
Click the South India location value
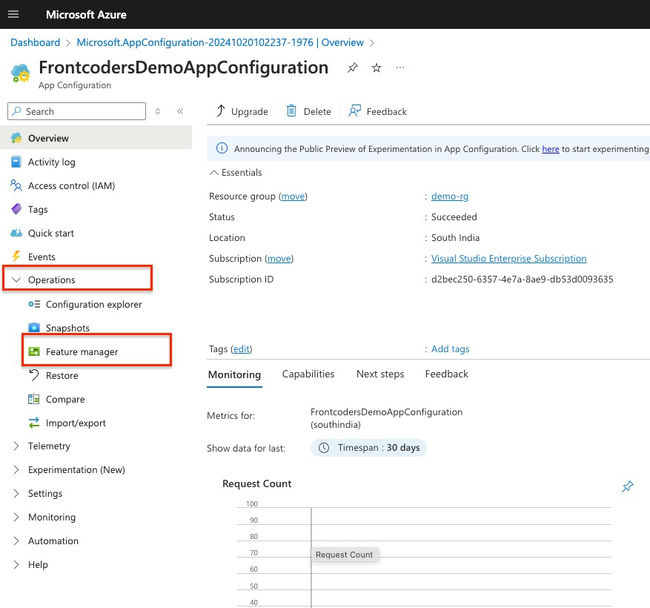click(455, 237)
